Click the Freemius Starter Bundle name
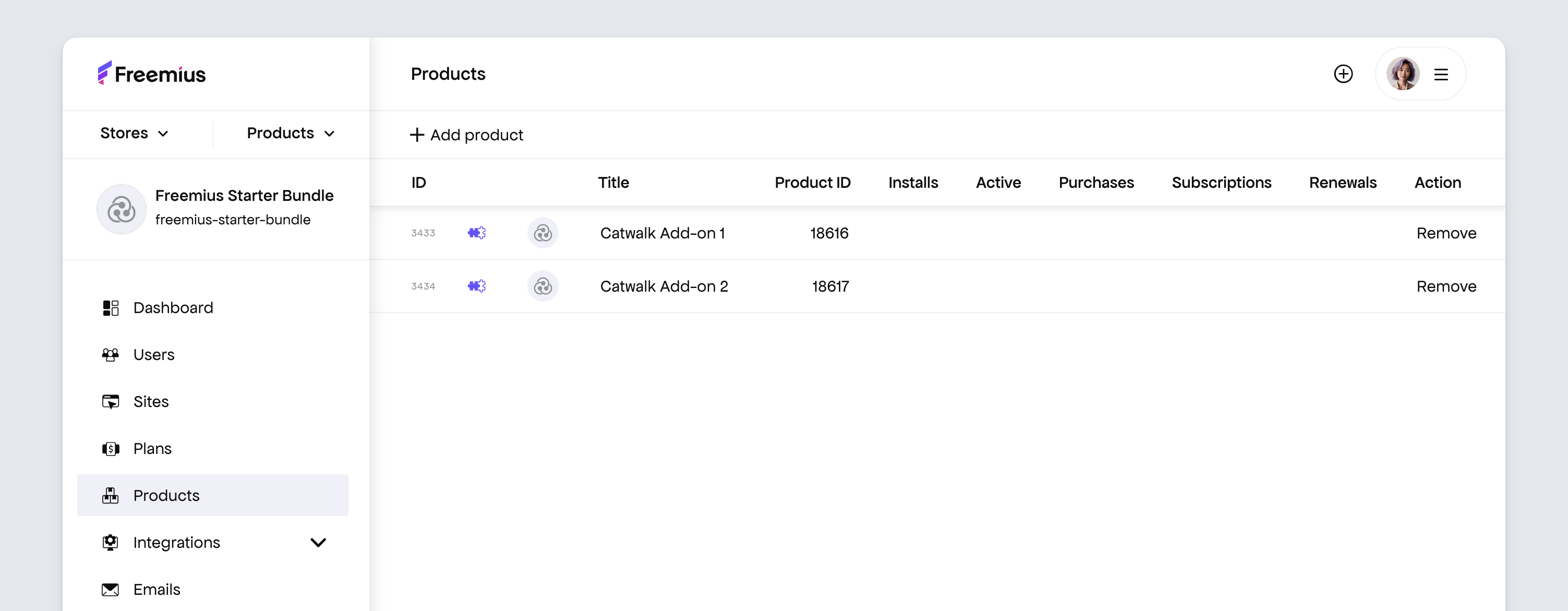 pyautogui.click(x=244, y=196)
